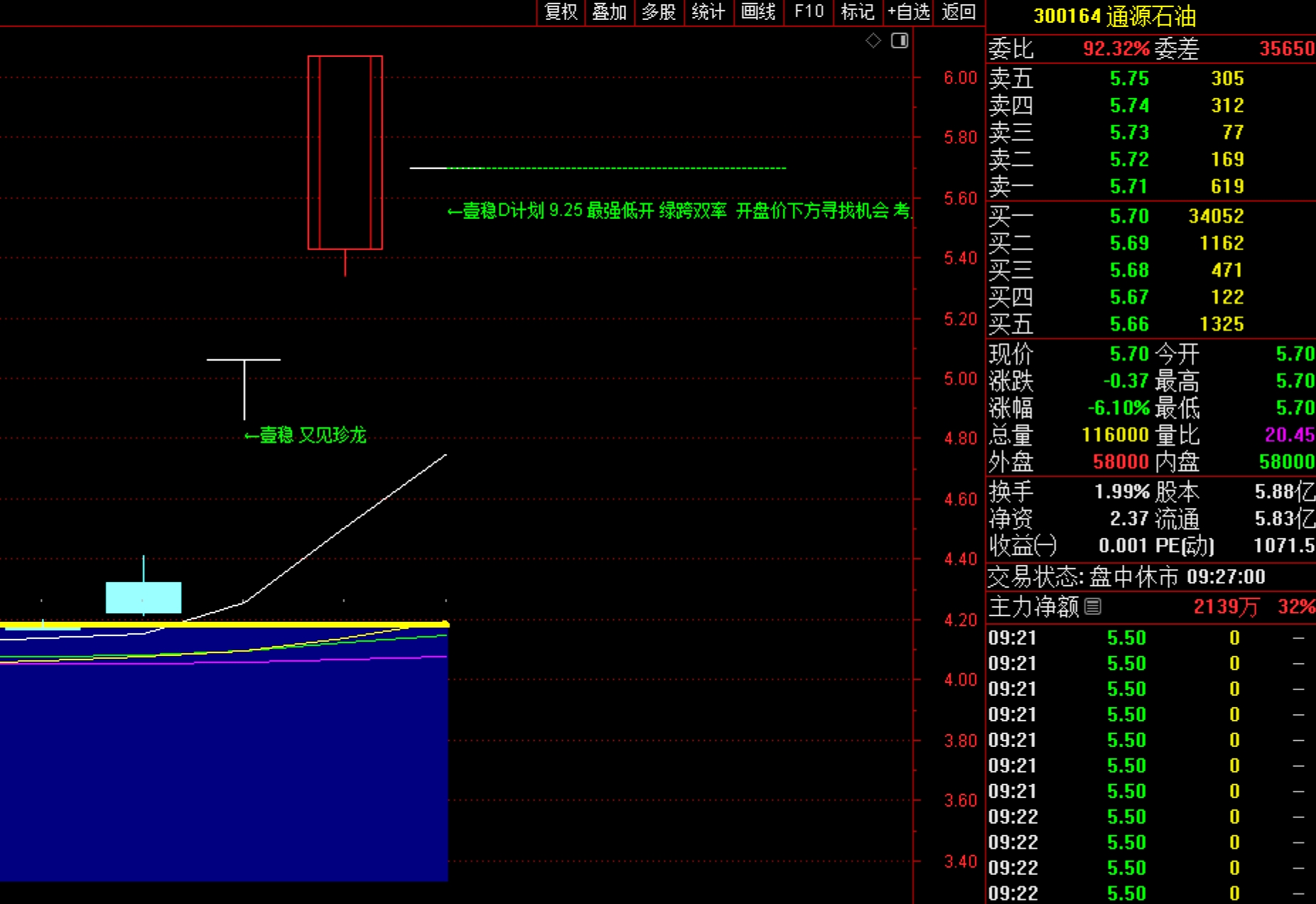
Task: Click the 流通 value 5.83亿
Action: point(1285,519)
